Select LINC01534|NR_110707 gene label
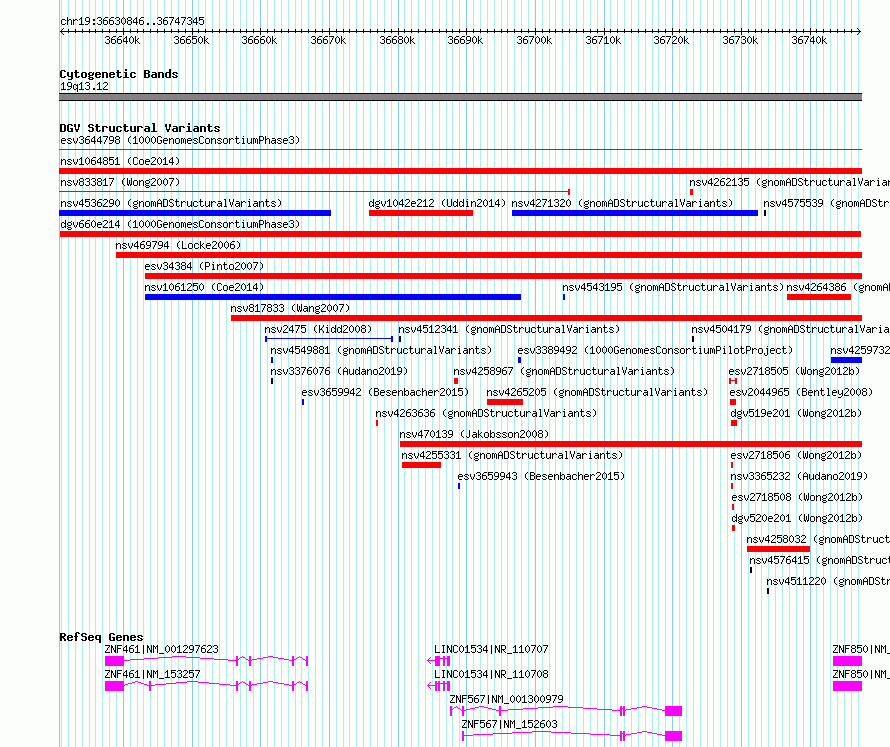 (491, 649)
